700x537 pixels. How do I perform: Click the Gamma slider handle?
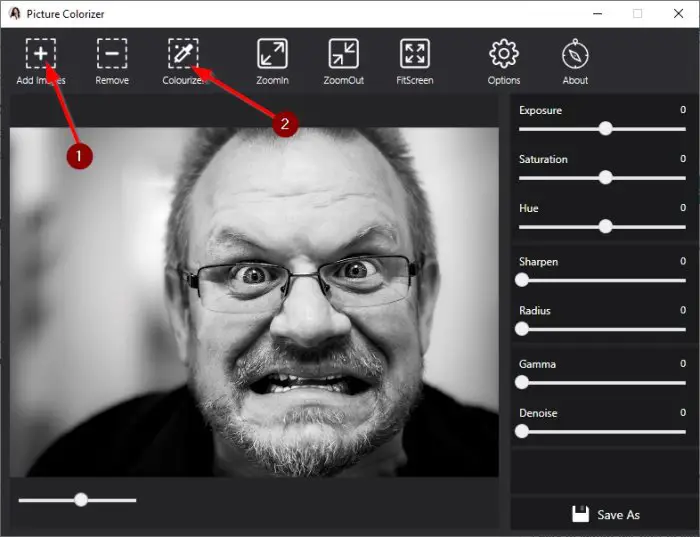pos(521,383)
